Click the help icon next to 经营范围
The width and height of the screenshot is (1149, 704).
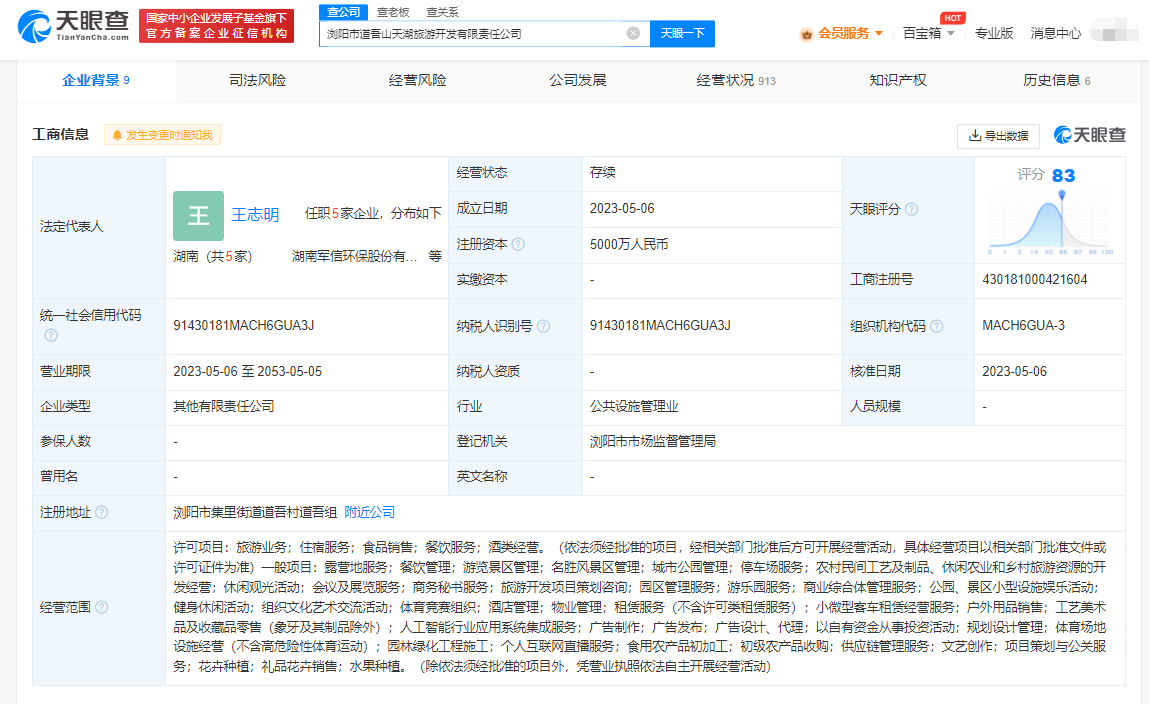[x=101, y=607]
